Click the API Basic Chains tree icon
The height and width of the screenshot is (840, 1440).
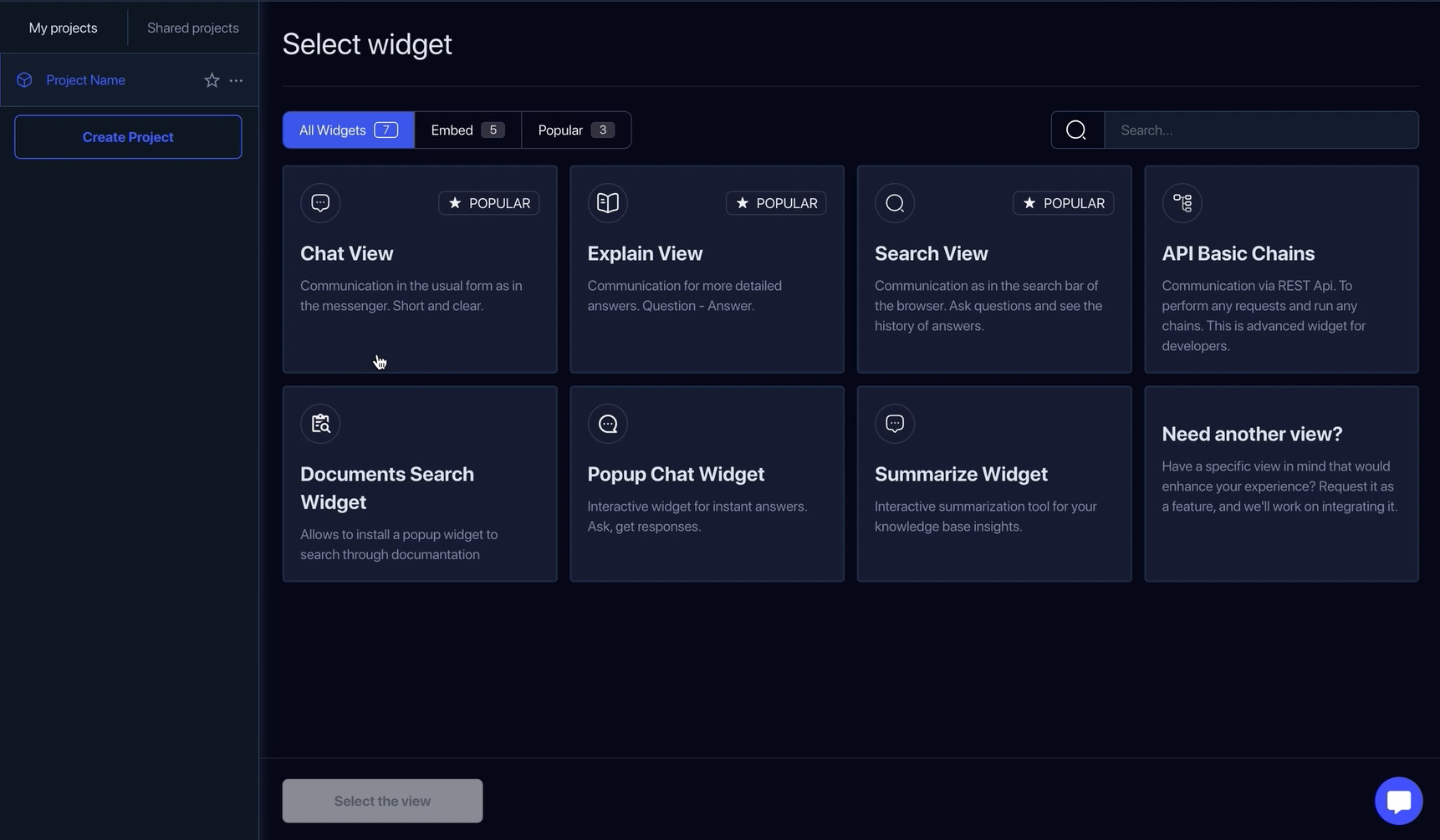coord(1182,203)
